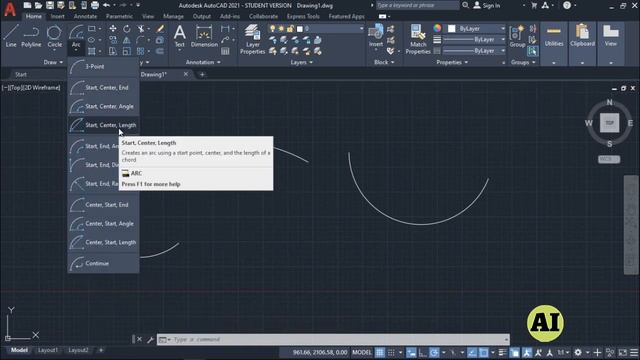Click object color wheel icon in Properties
This screenshot has width=640, height=360.
pos(437,28)
